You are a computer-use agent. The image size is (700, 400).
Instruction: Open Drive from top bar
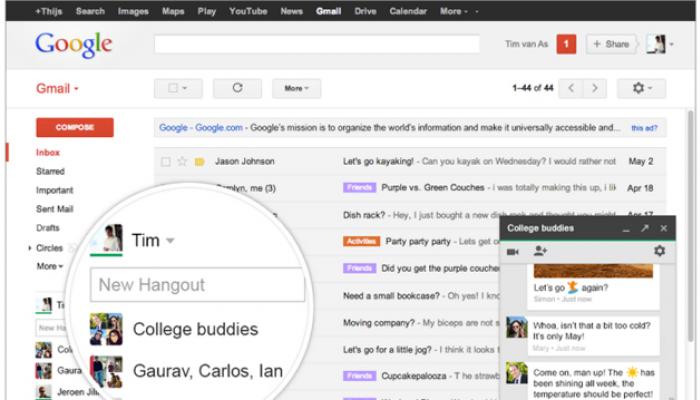pyautogui.click(x=365, y=11)
